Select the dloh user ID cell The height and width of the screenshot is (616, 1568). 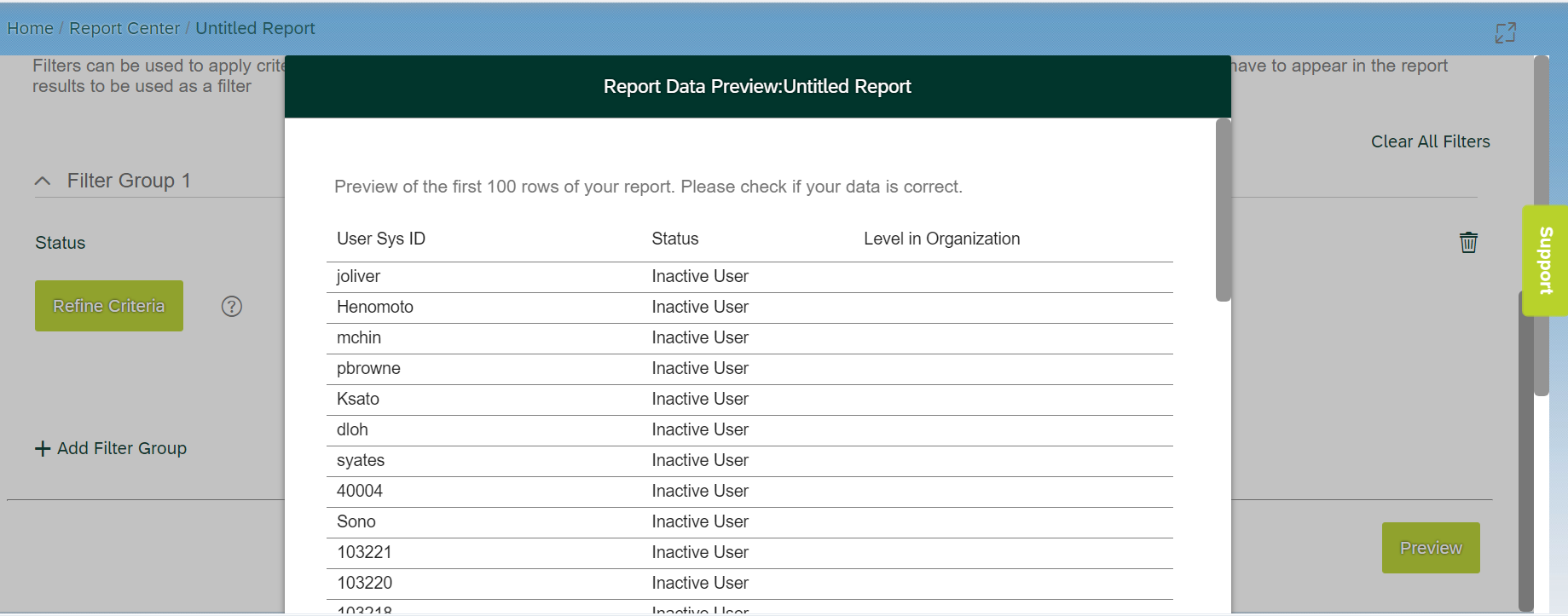point(352,429)
